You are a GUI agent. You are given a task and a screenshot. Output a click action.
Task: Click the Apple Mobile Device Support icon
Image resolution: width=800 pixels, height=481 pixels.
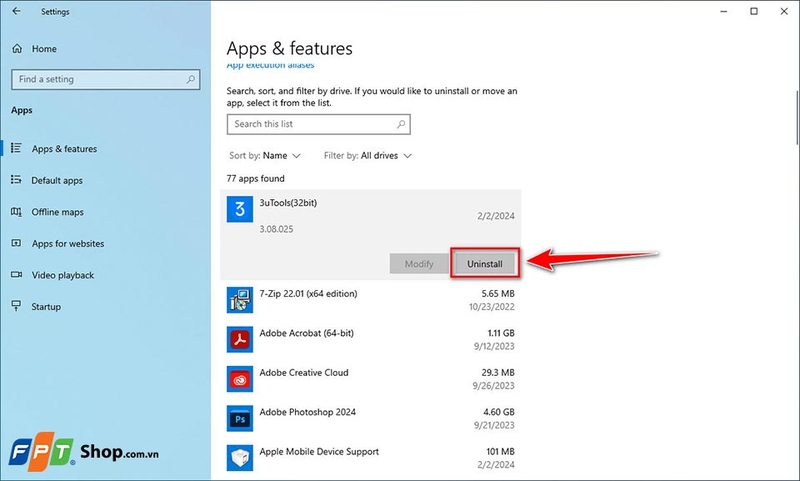(240, 458)
